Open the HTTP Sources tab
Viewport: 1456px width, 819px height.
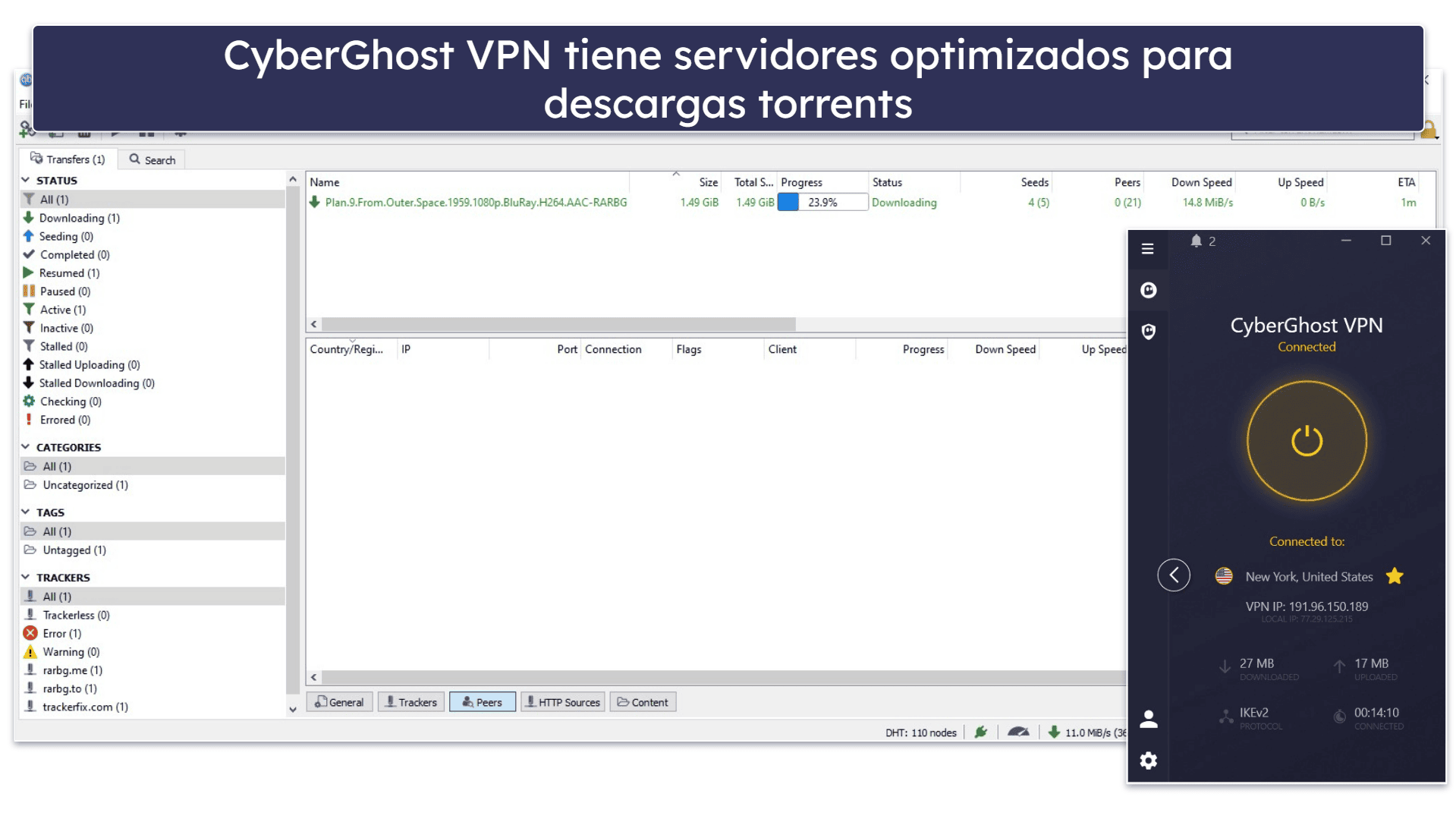562,702
